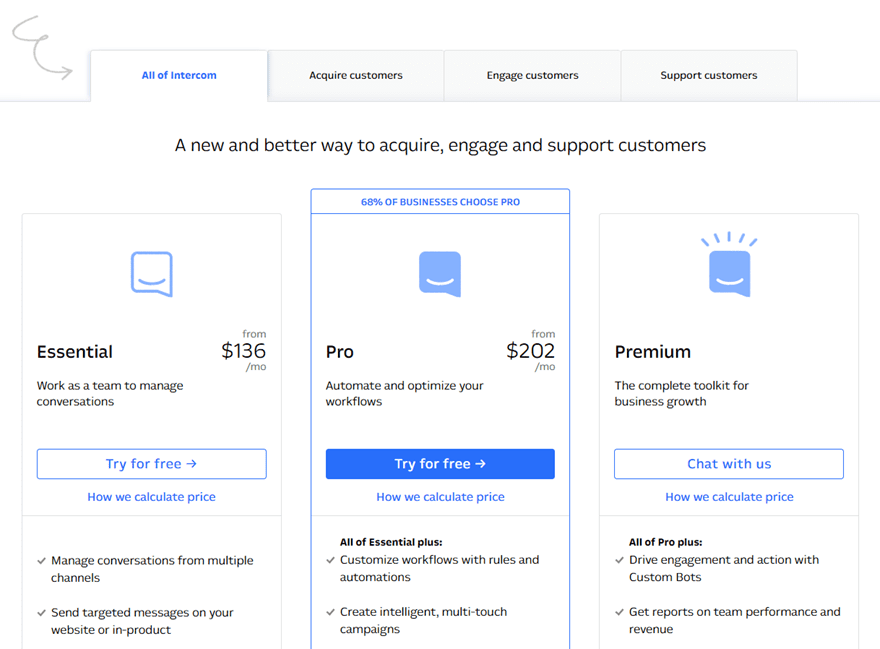Click the curved arrow doodle icon
The width and height of the screenshot is (880, 649).
42,47
